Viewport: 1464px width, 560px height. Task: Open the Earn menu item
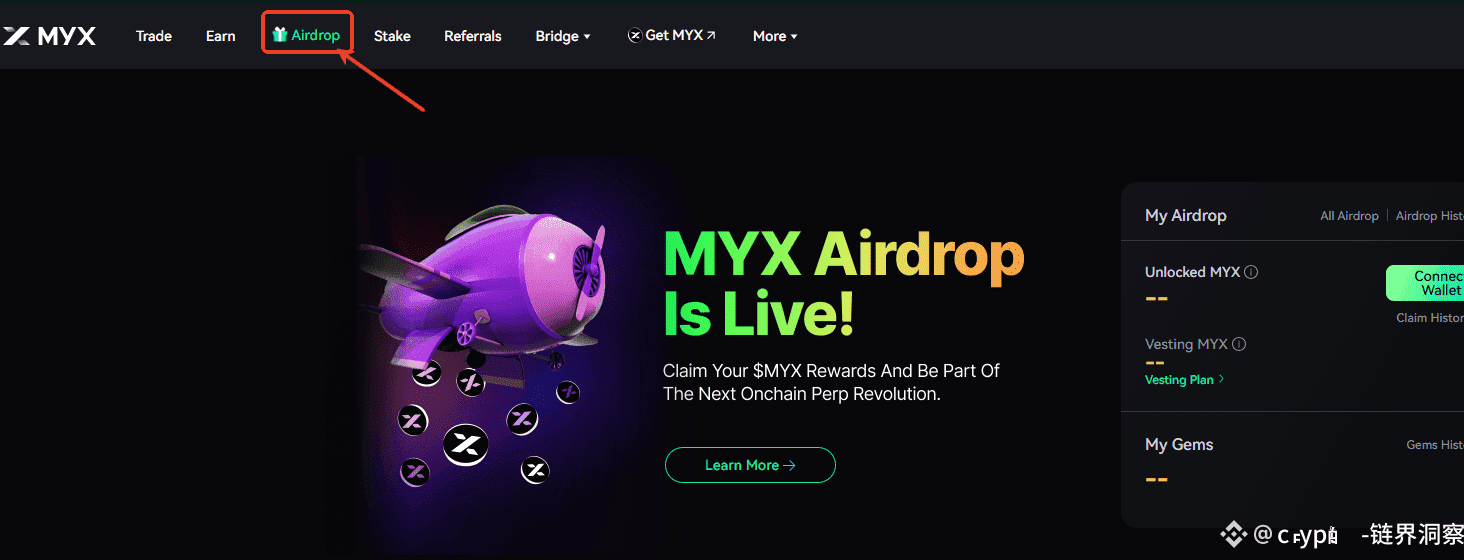221,36
